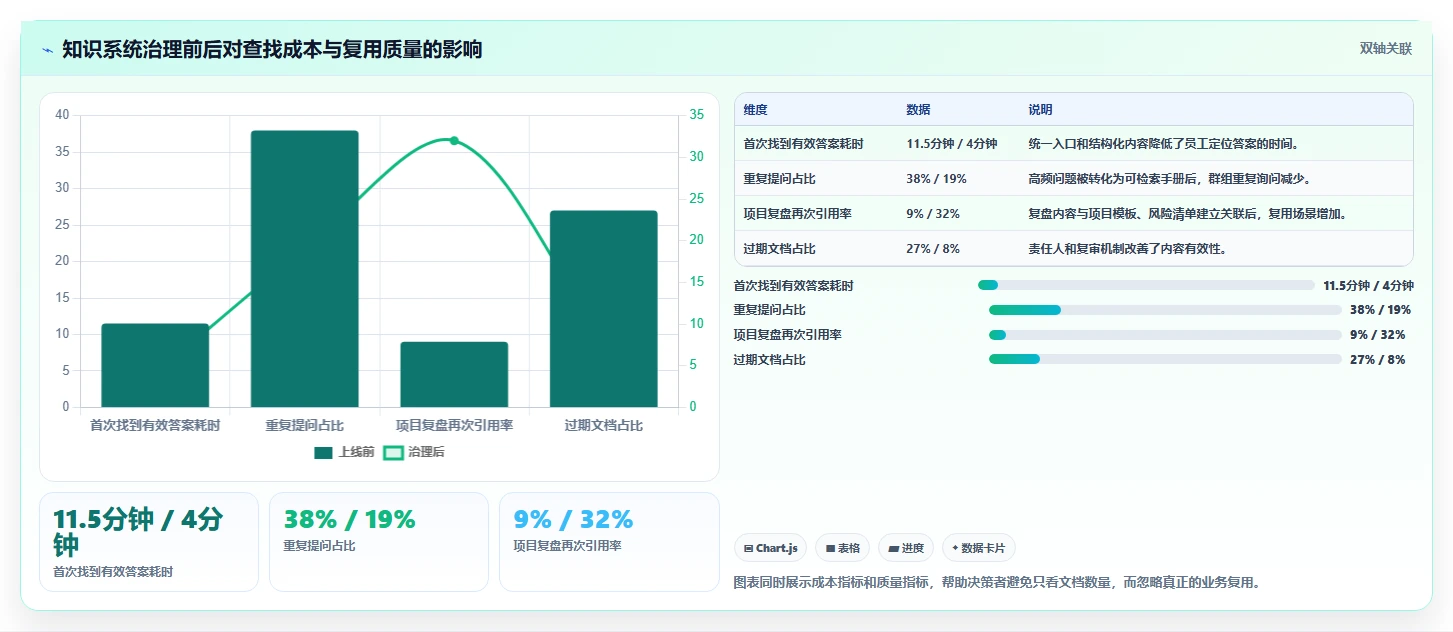The width and height of the screenshot is (1453, 632).
Task: Click the 项目复盘再次引用率 bar in the chart
Action: pyautogui.click(x=454, y=374)
